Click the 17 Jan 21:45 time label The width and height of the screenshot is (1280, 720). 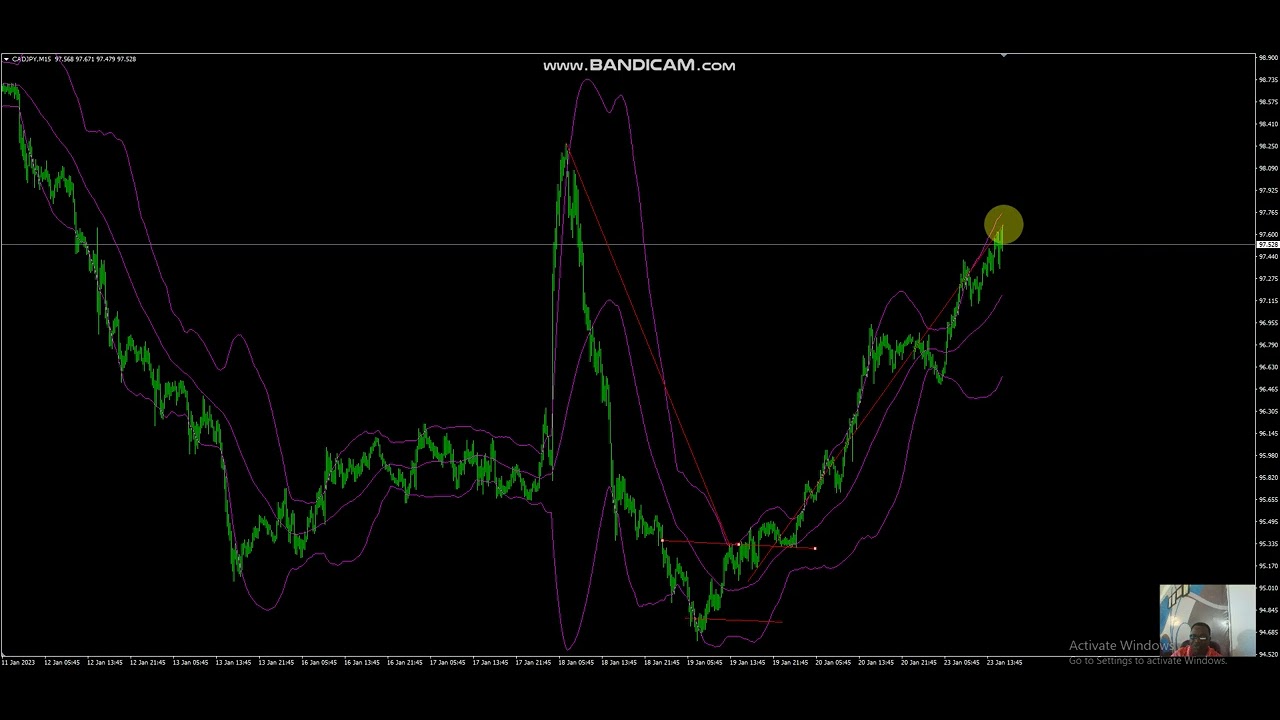coord(532,662)
